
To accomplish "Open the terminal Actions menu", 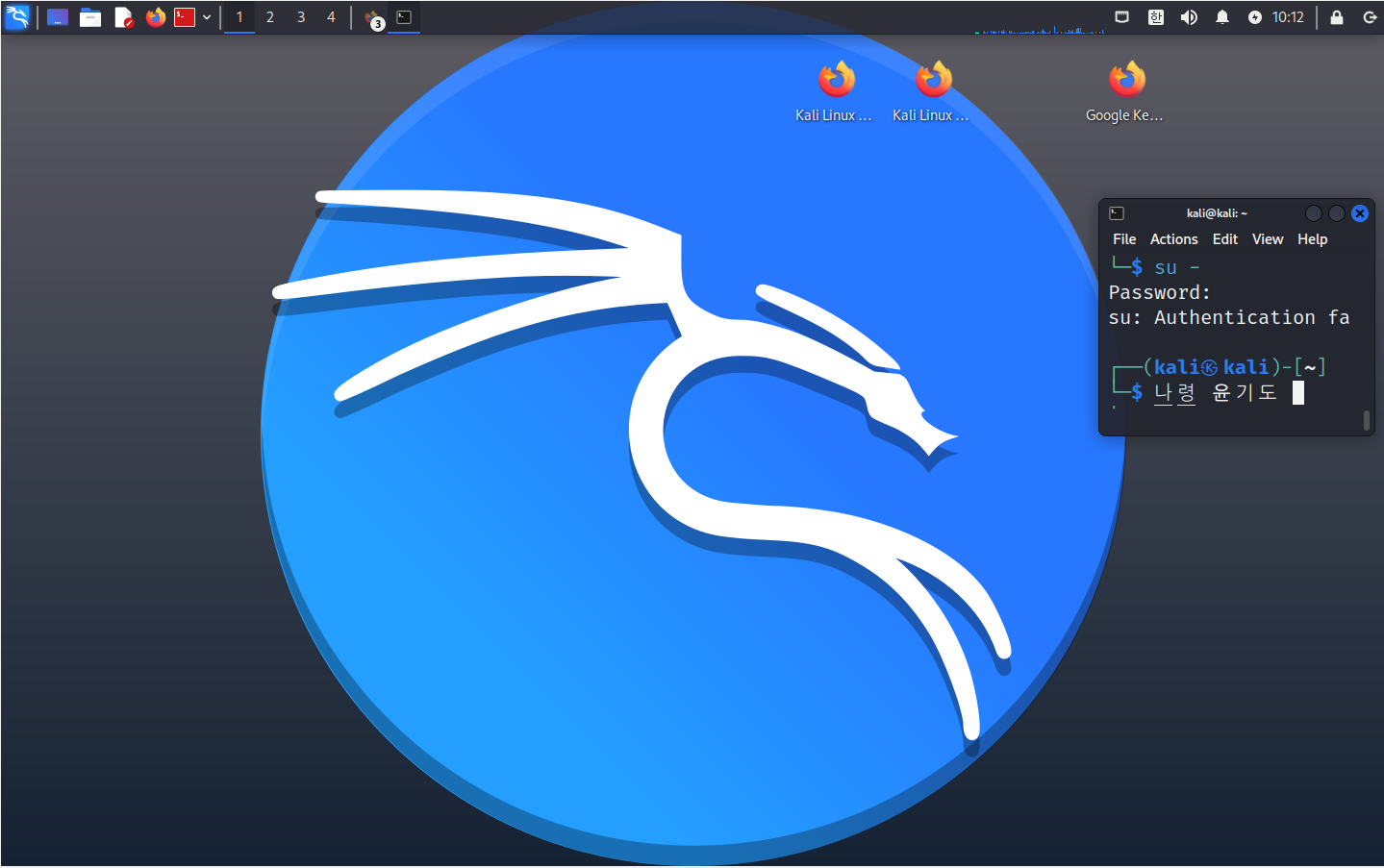I will [1174, 239].
